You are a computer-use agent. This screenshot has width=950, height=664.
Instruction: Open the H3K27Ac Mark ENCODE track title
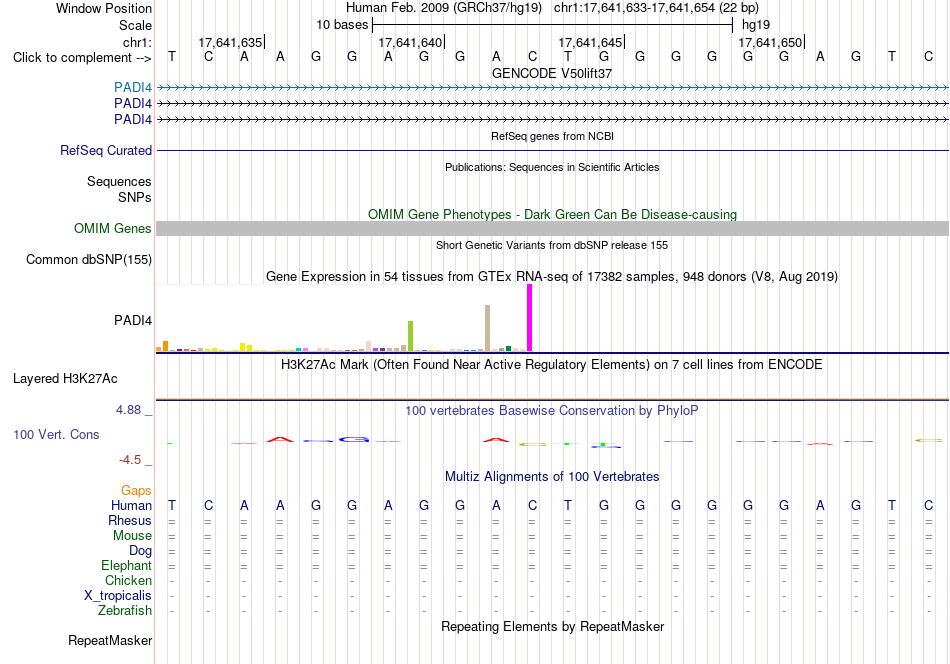[552, 365]
